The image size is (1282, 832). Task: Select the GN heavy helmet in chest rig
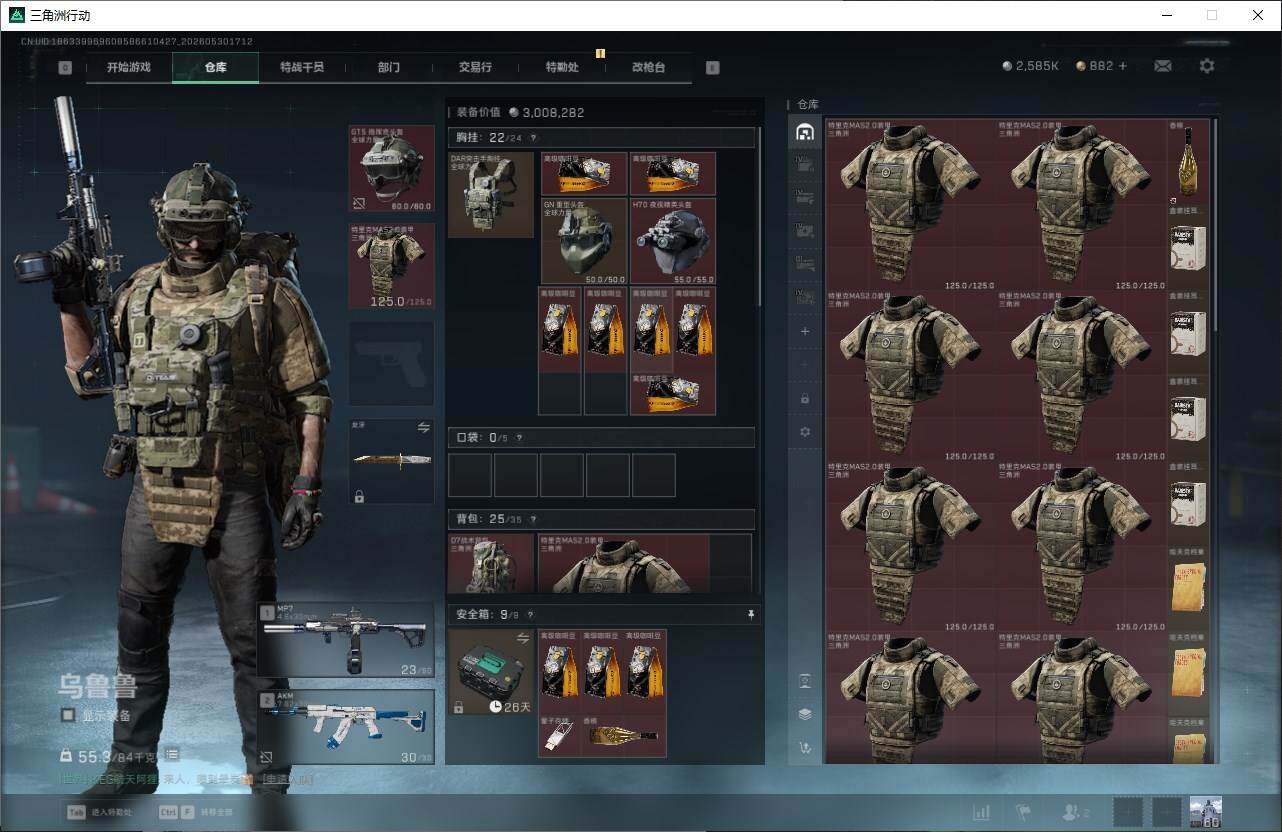(x=584, y=241)
